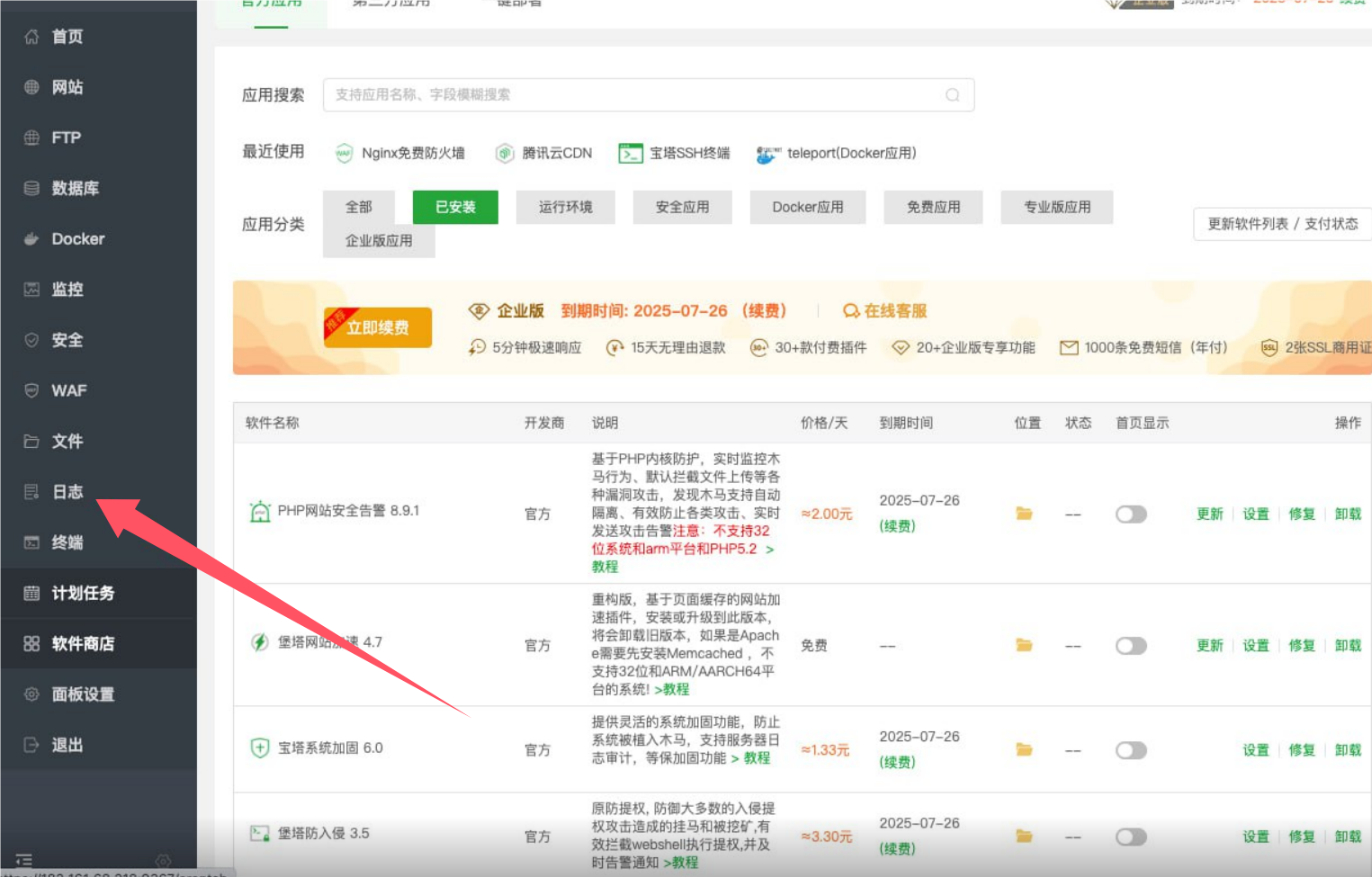Viewport: 1372px width, 877px height.
Task: Click the 安全 shield icon
Action: [31, 340]
